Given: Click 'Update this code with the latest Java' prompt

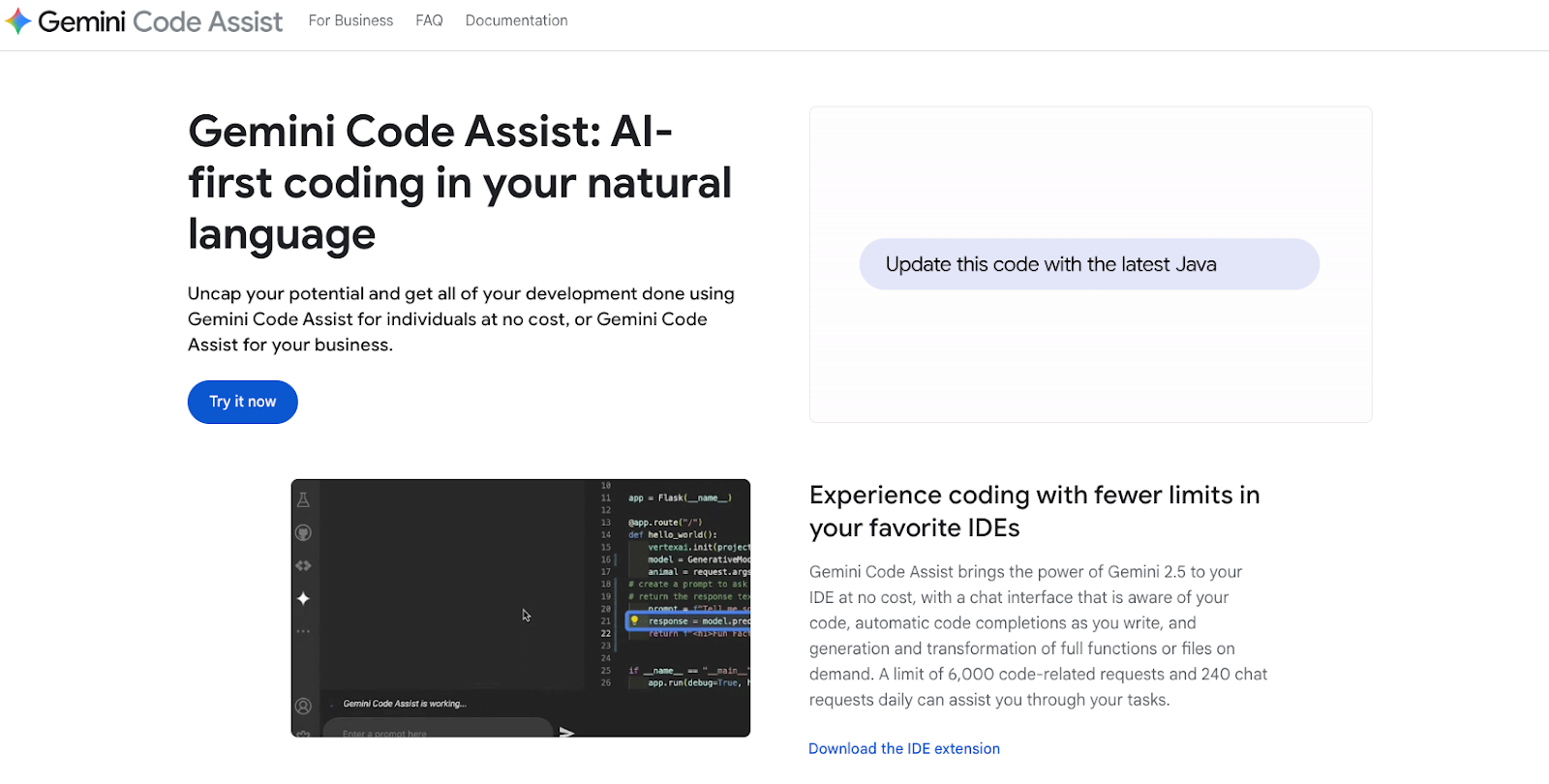Looking at the screenshot, I should click(x=1089, y=264).
